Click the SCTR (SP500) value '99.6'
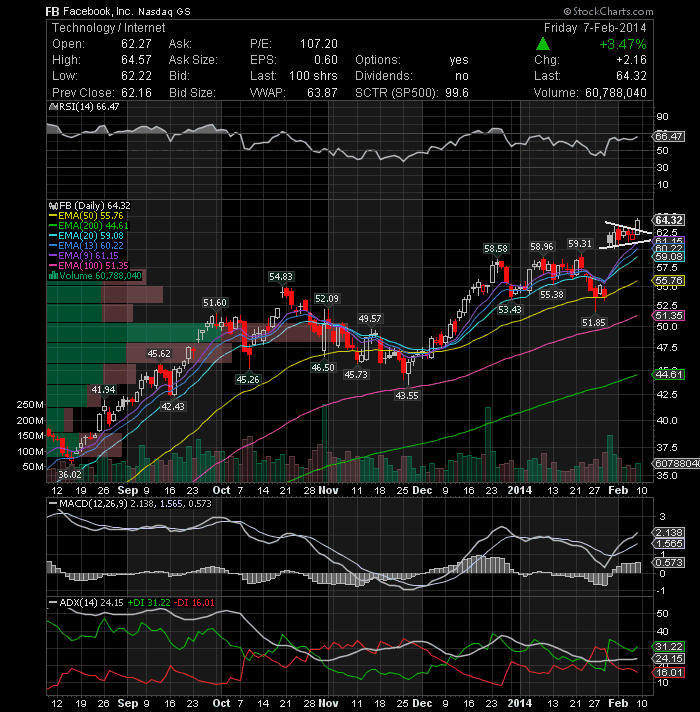700x712 pixels. coord(457,93)
